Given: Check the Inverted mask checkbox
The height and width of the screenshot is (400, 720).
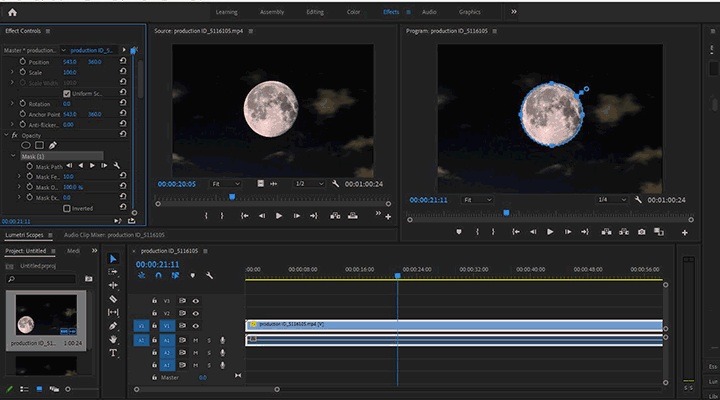Looking at the screenshot, I should [67, 208].
